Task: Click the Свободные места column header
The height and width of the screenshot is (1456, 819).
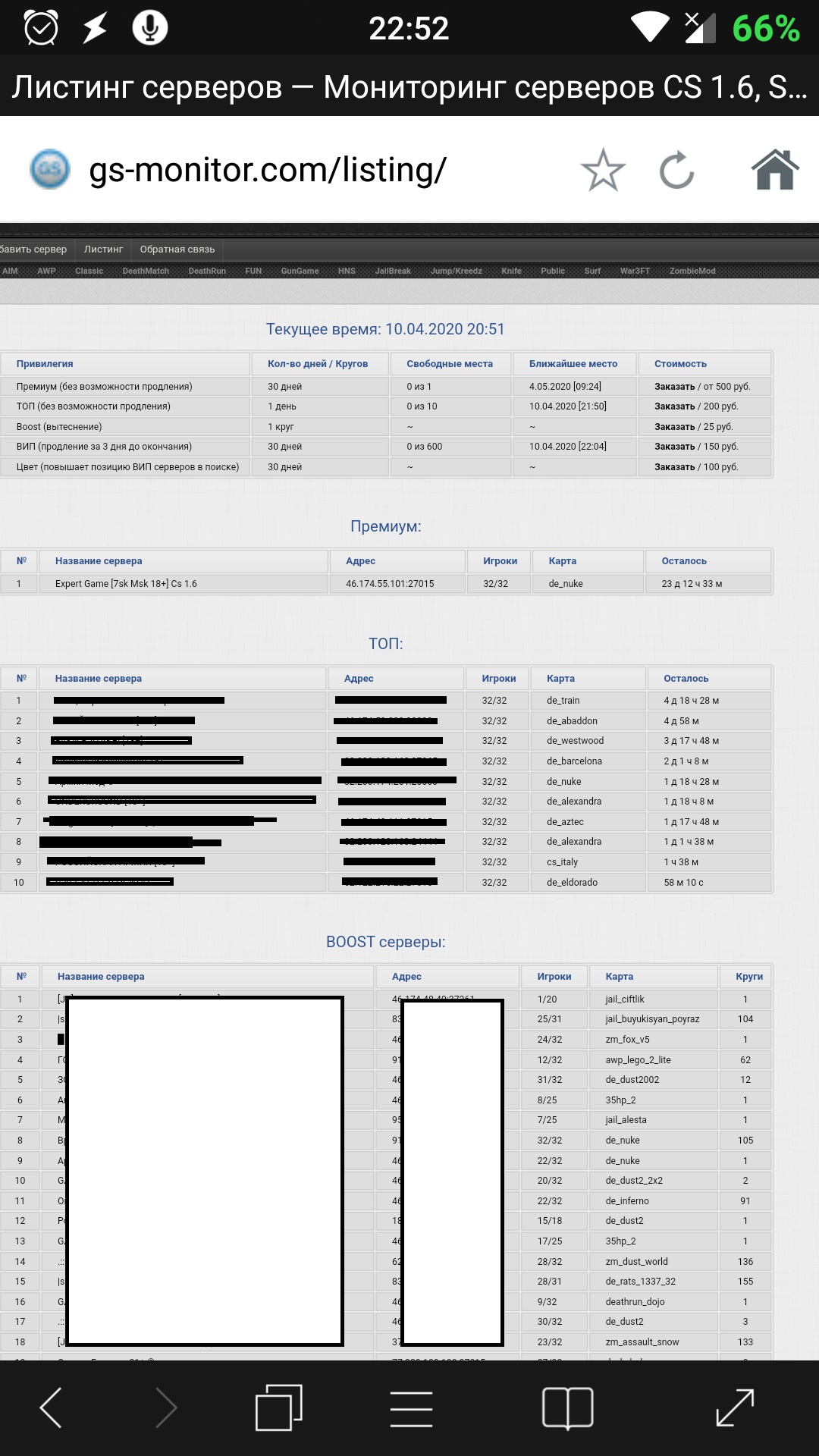Action: click(x=450, y=364)
